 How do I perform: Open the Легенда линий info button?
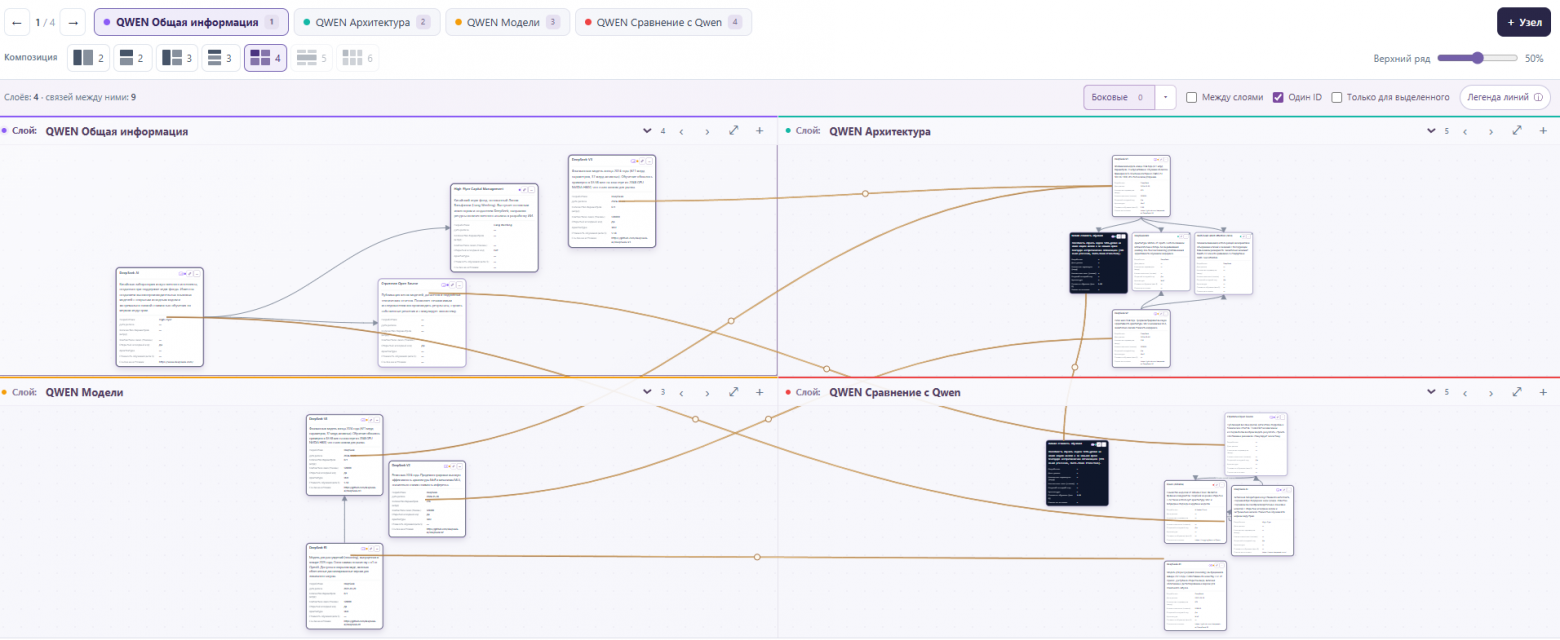coord(1505,97)
